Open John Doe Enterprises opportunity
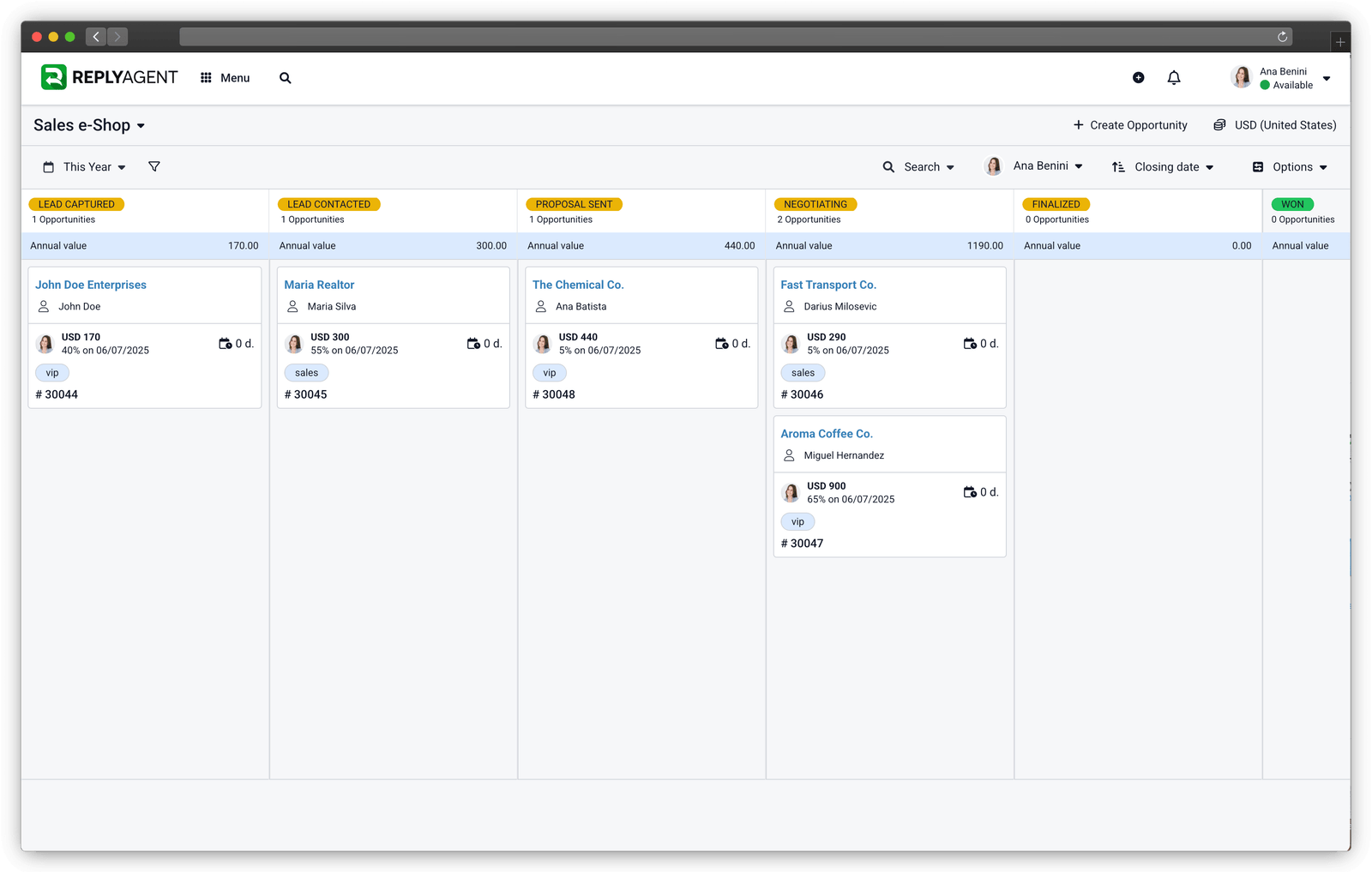 [91, 285]
